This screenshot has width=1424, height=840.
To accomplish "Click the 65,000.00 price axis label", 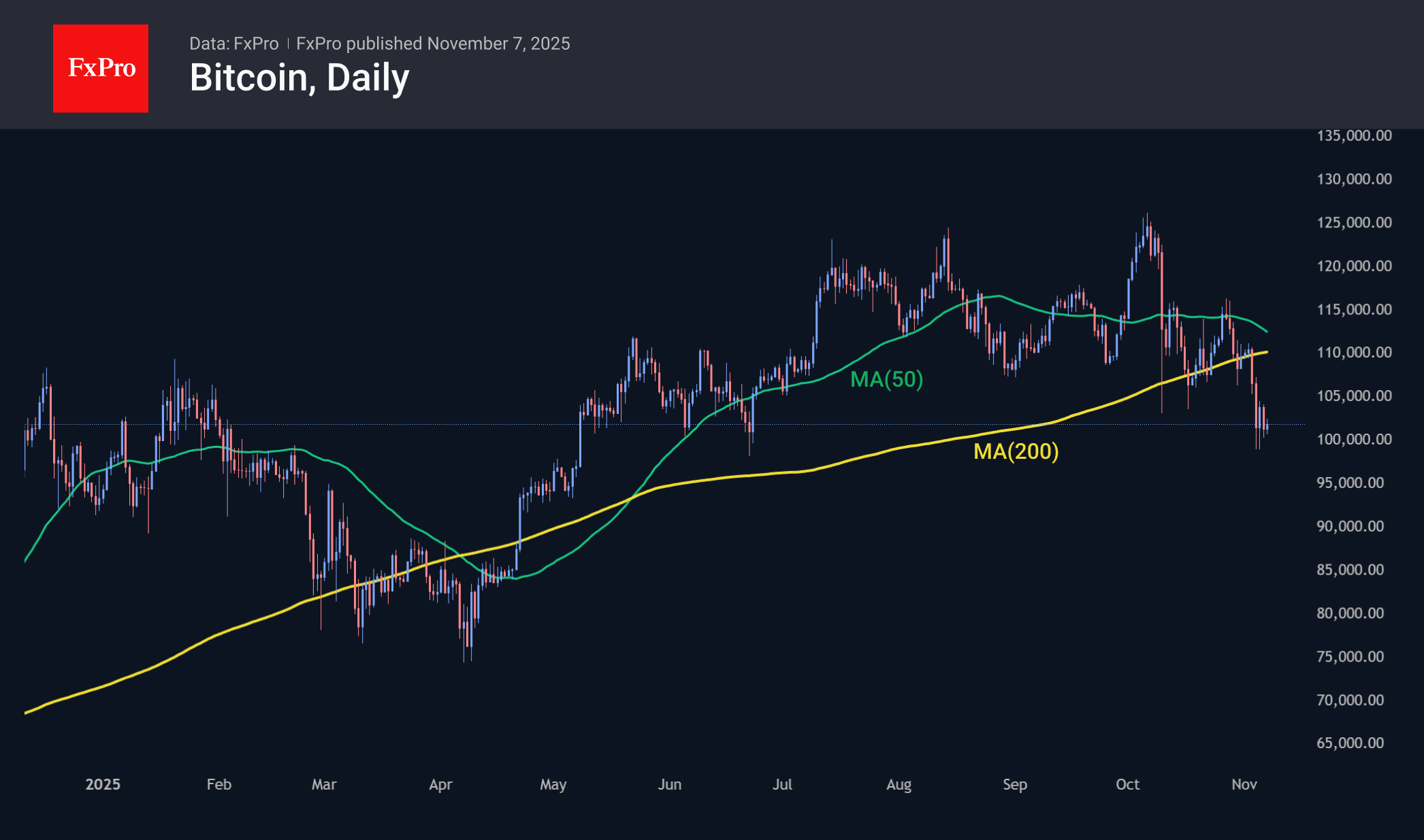I will [x=1350, y=743].
